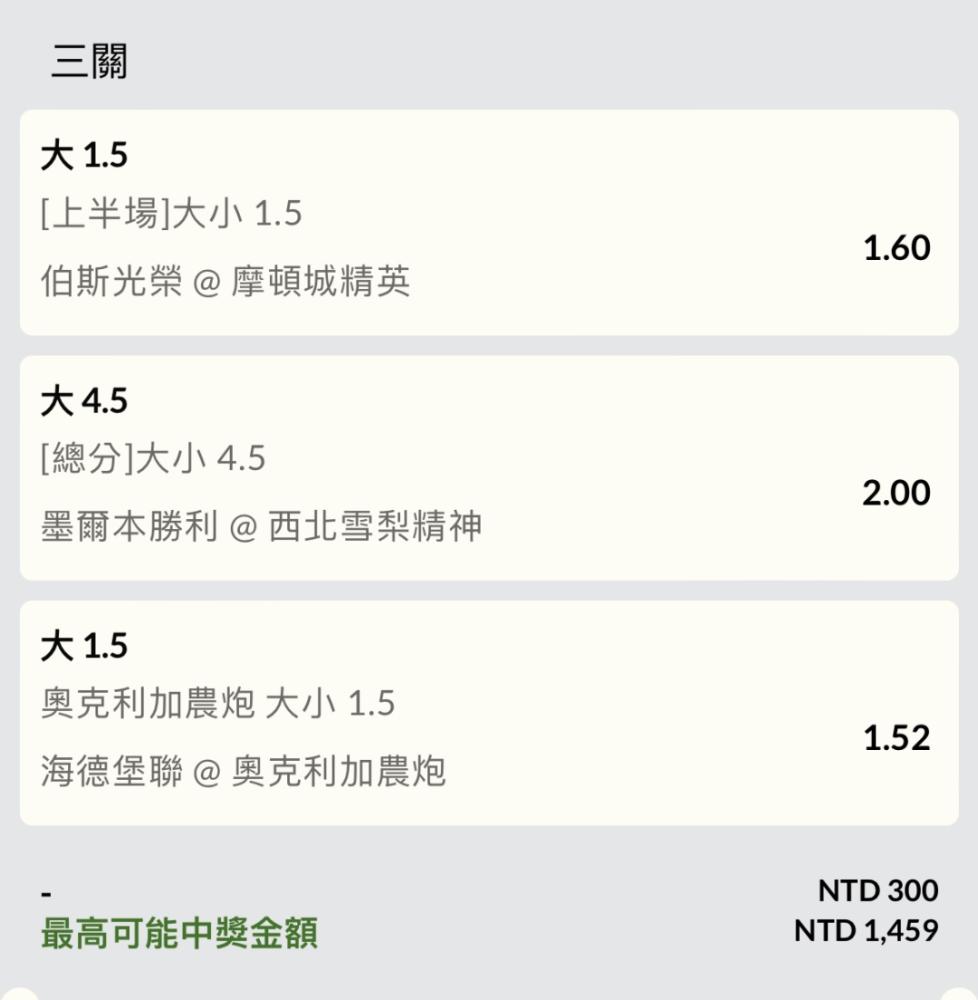Open the 伯斯光榮 @ 摩頓城精英 bet card
The image size is (978, 1000).
click(x=489, y=223)
